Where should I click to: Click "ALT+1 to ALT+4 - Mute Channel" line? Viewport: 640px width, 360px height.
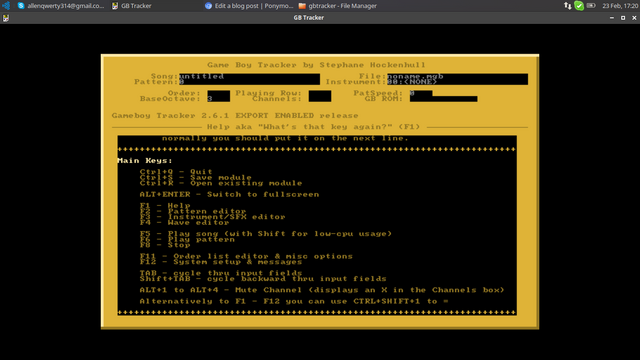pyautogui.click(x=322, y=290)
